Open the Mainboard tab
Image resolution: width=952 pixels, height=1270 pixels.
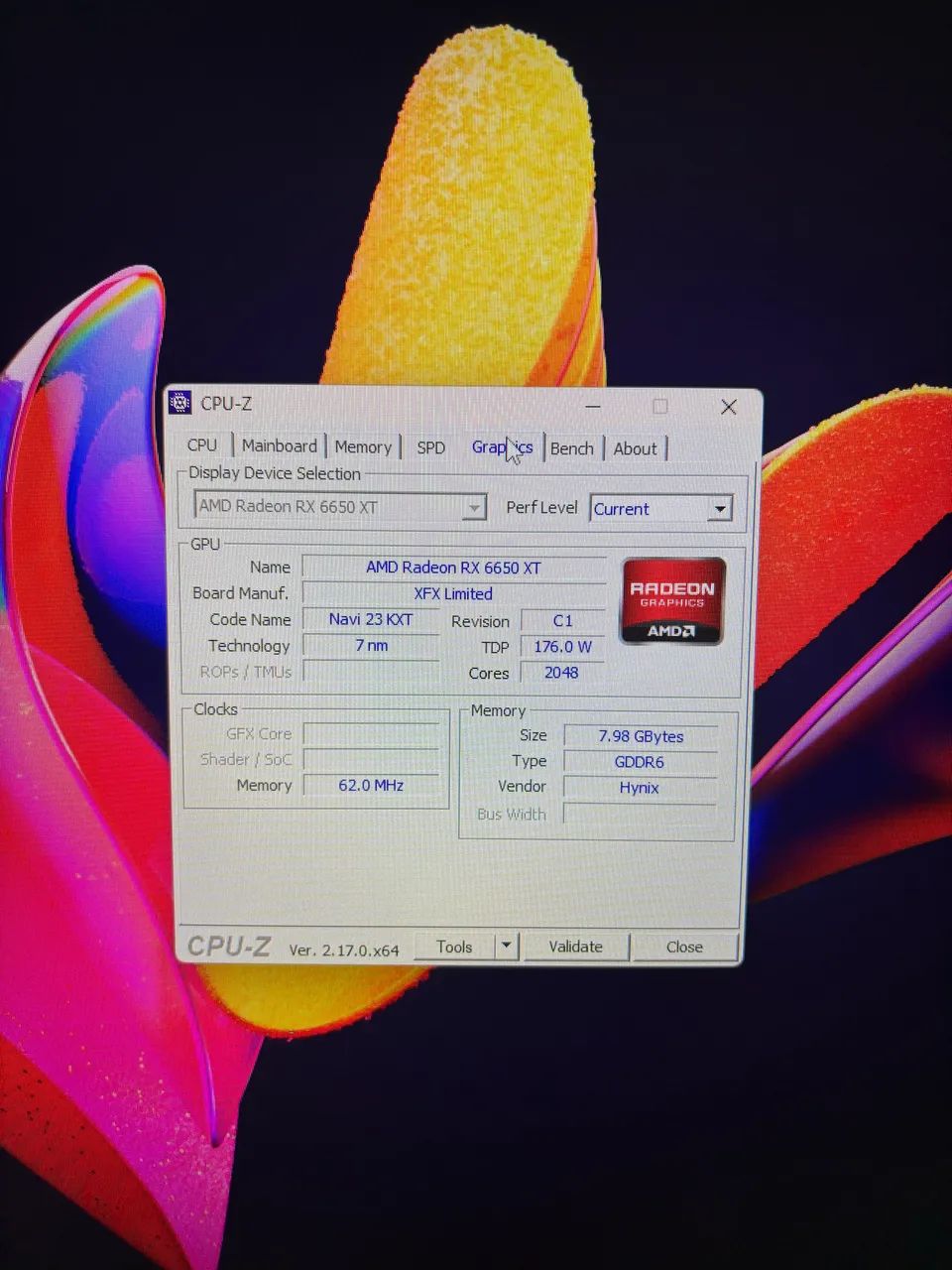click(x=280, y=446)
